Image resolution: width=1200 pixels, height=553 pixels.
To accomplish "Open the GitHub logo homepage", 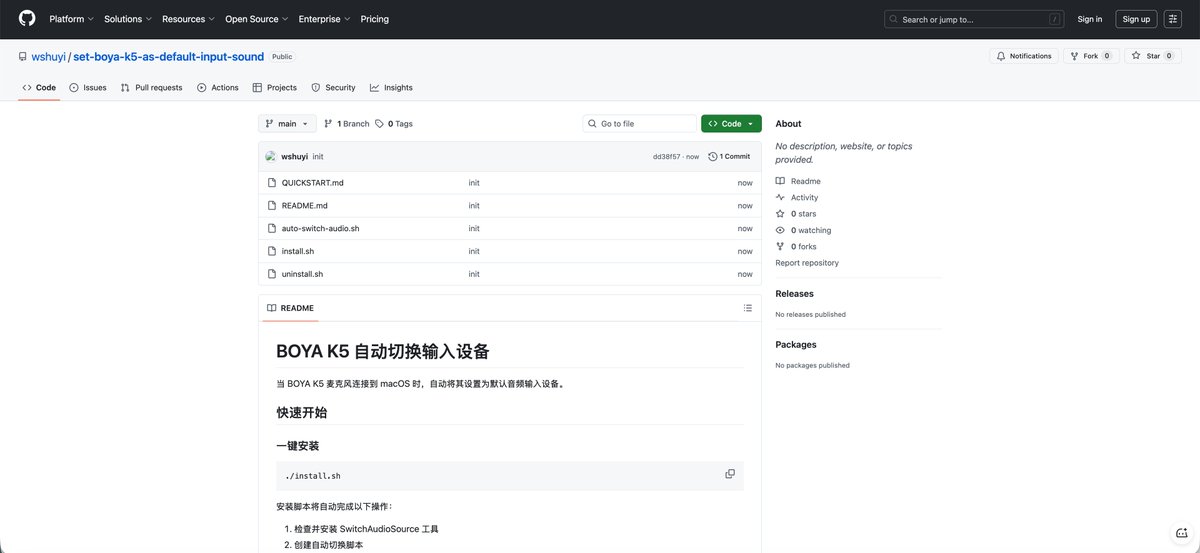I will tap(27, 19).
